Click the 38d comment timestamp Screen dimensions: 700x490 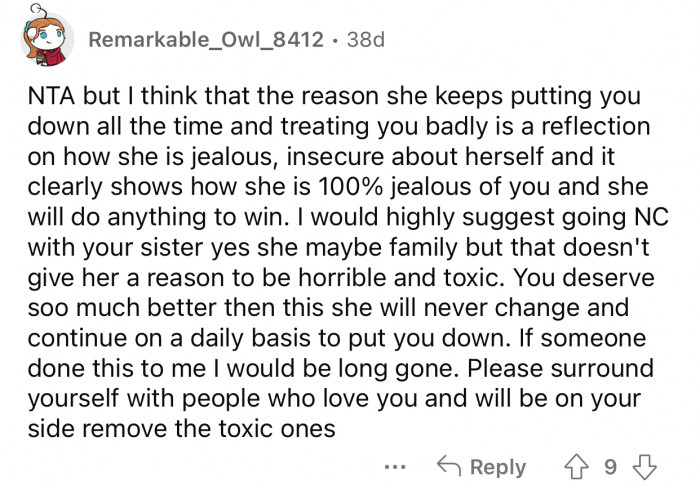[366, 41]
